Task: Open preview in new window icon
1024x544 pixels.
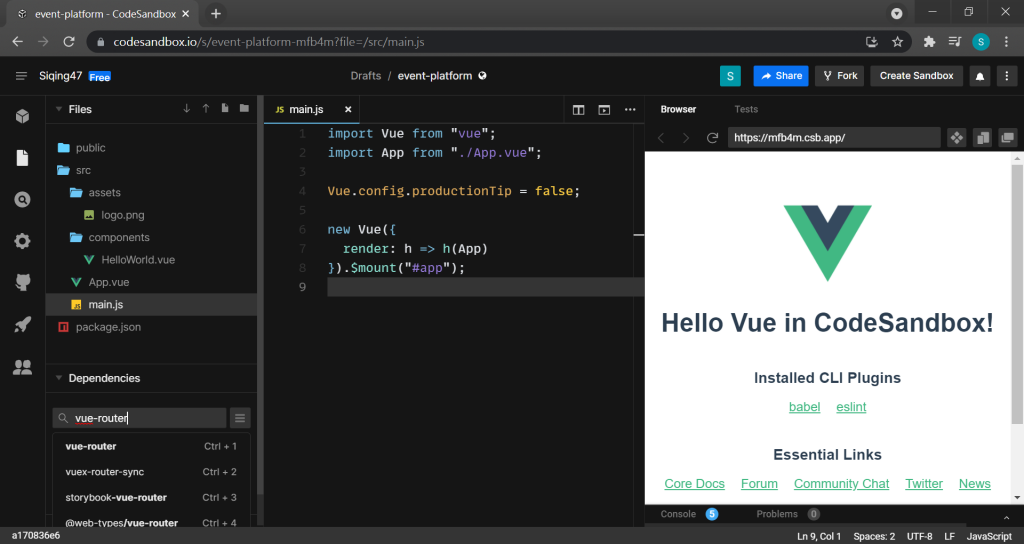Action: [1008, 137]
